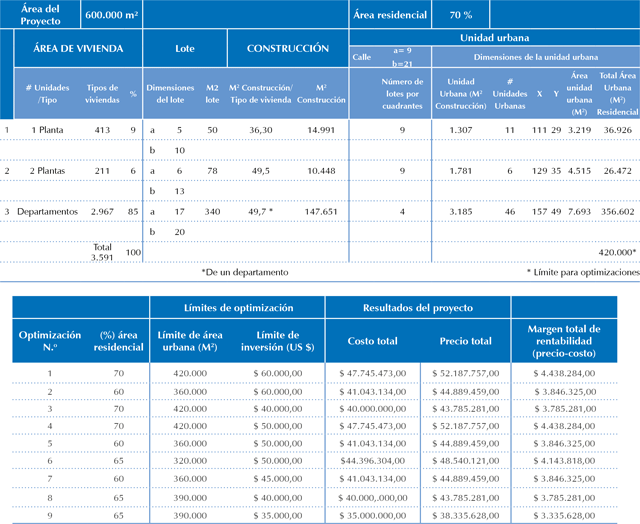The height and width of the screenshot is (524, 640).
Task: Click the 'Departamentos' row label
Action: point(47,212)
